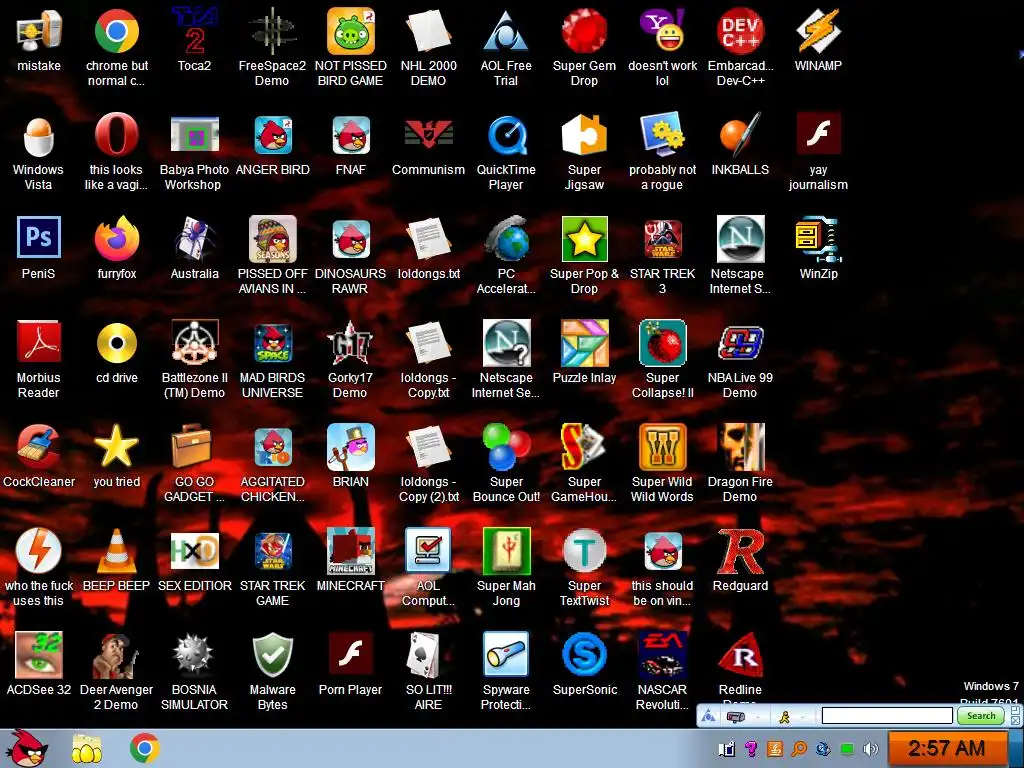1024x768 pixels.
Task: Select the NOT PISSED BIRD GAME icon
Action: click(351, 31)
